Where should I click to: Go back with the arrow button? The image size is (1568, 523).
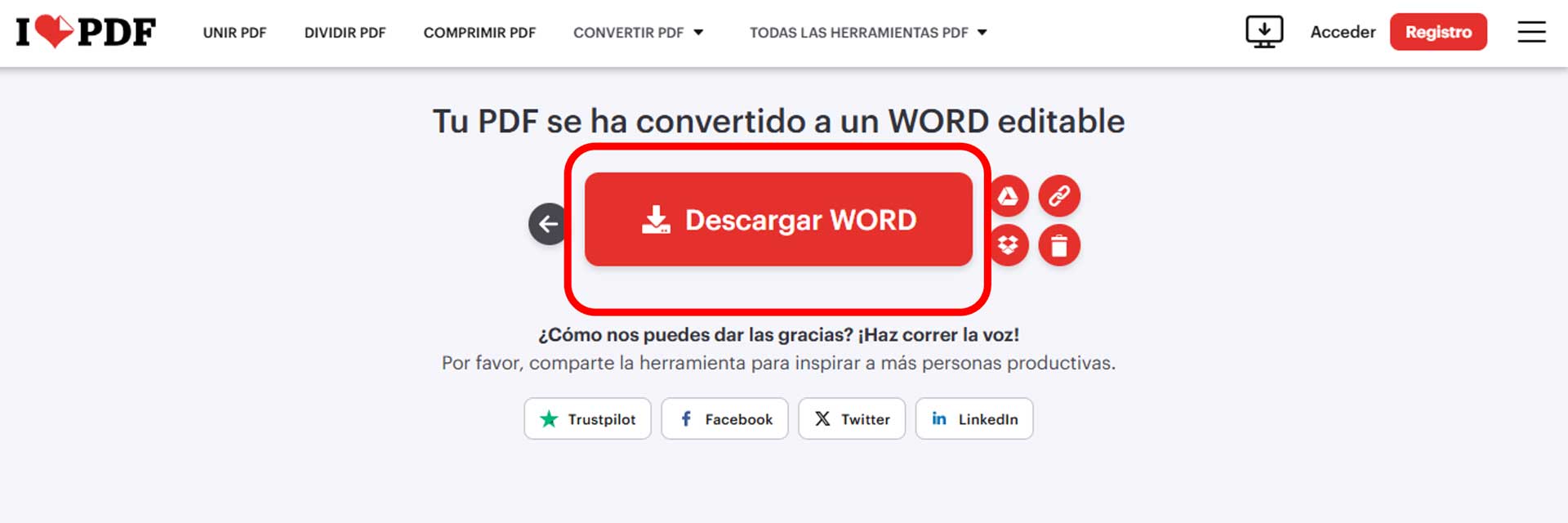point(548,223)
